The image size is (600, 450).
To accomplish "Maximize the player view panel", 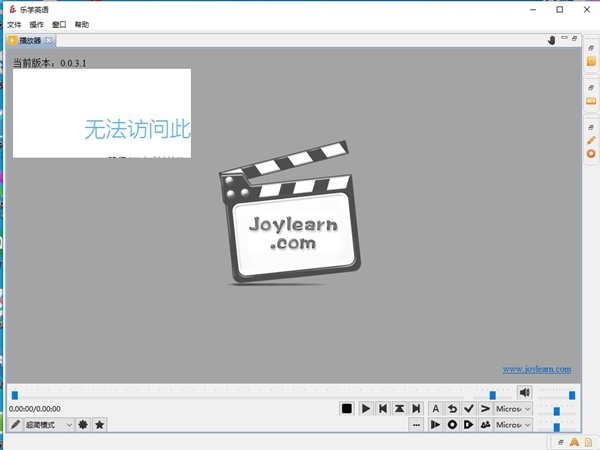I will tap(574, 38).
